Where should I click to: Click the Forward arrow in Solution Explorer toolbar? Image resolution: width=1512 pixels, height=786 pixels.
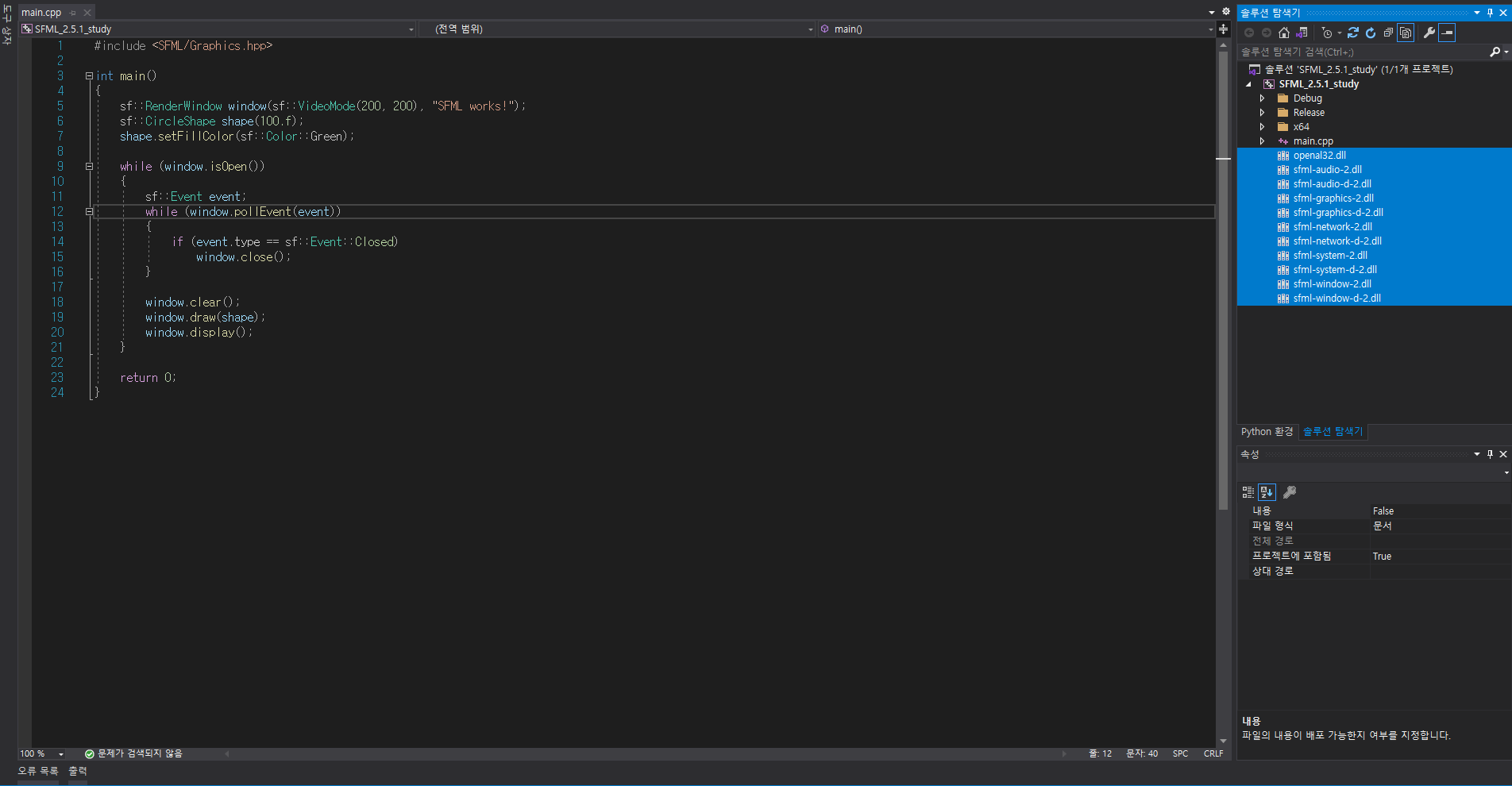[1267, 33]
